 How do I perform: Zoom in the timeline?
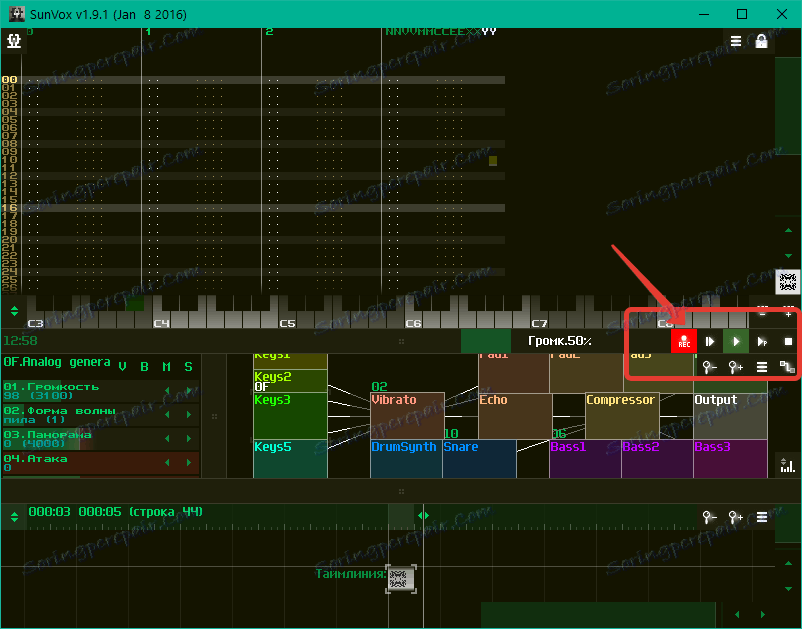tap(736, 517)
